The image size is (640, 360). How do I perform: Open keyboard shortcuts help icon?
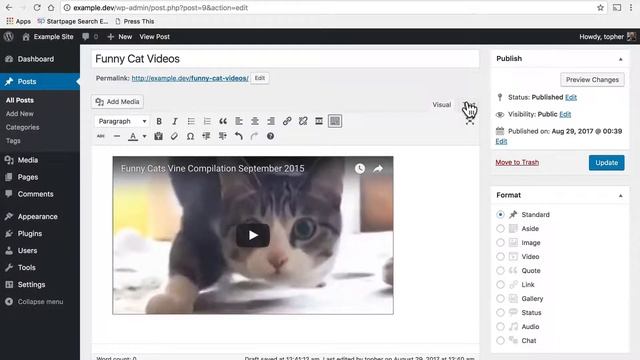pyautogui.click(x=270, y=136)
